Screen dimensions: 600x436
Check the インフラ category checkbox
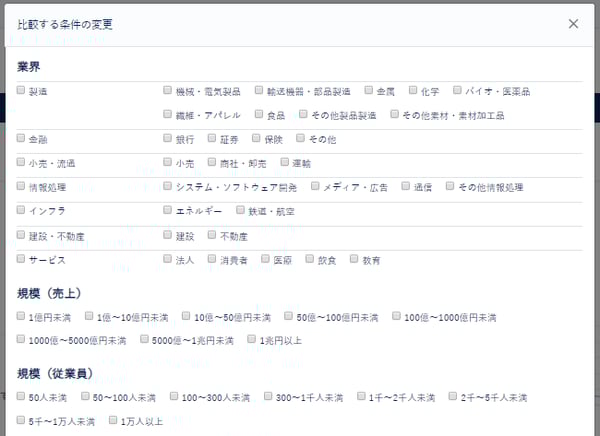point(21,210)
